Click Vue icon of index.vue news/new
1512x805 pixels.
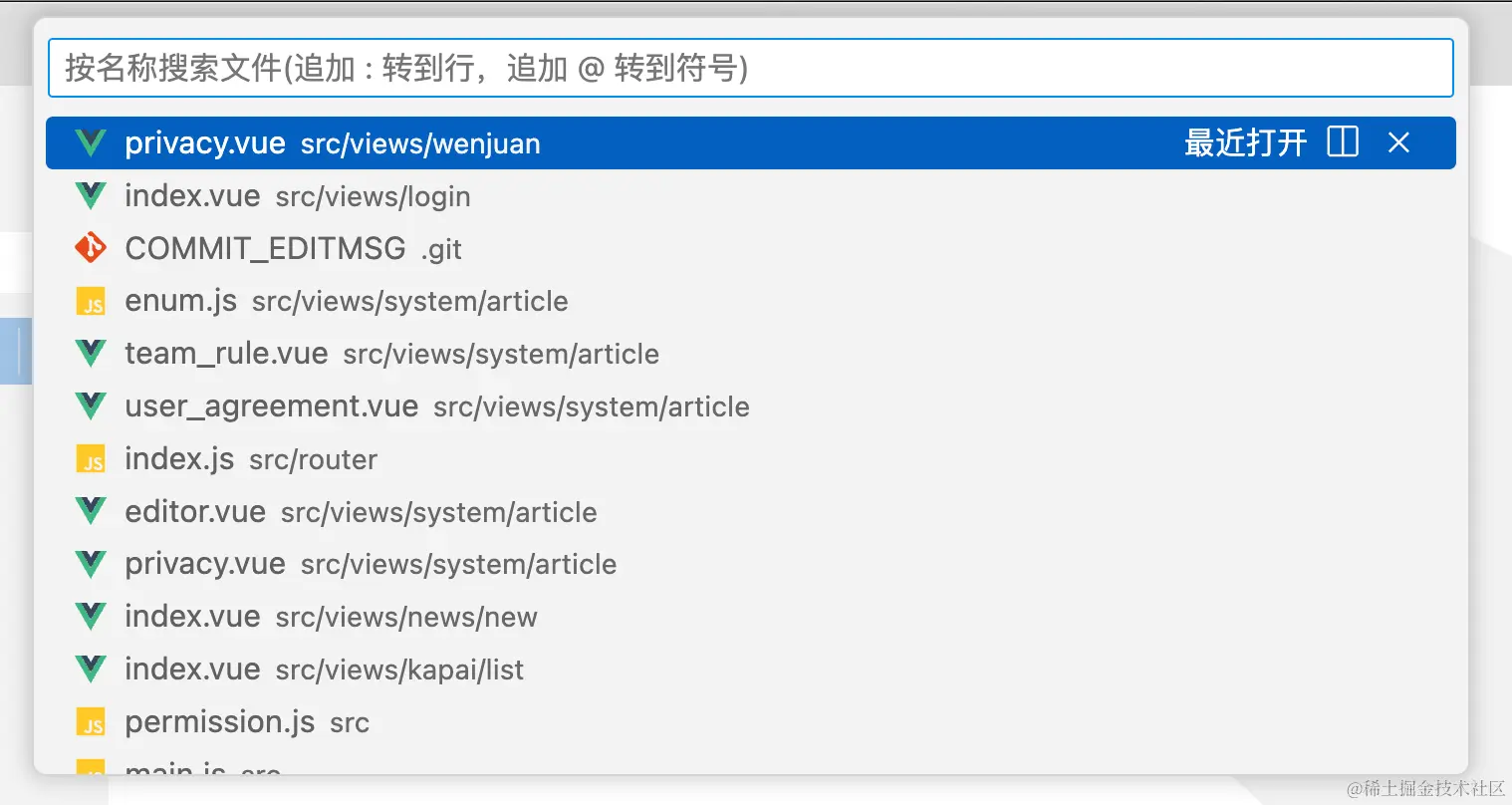click(x=91, y=617)
